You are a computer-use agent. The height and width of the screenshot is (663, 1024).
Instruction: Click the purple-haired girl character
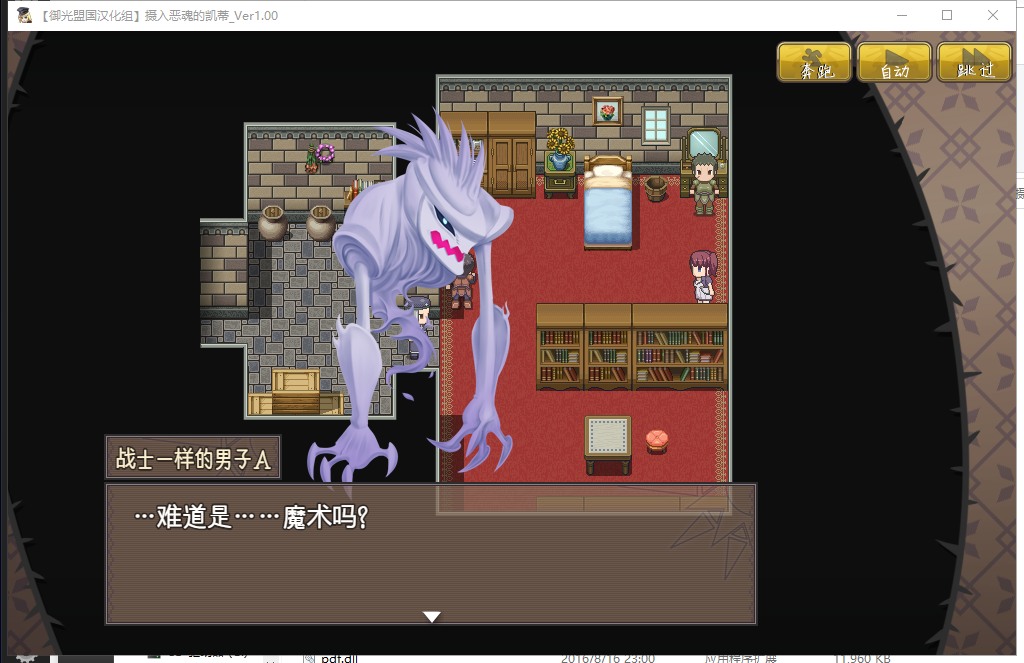coord(703,276)
